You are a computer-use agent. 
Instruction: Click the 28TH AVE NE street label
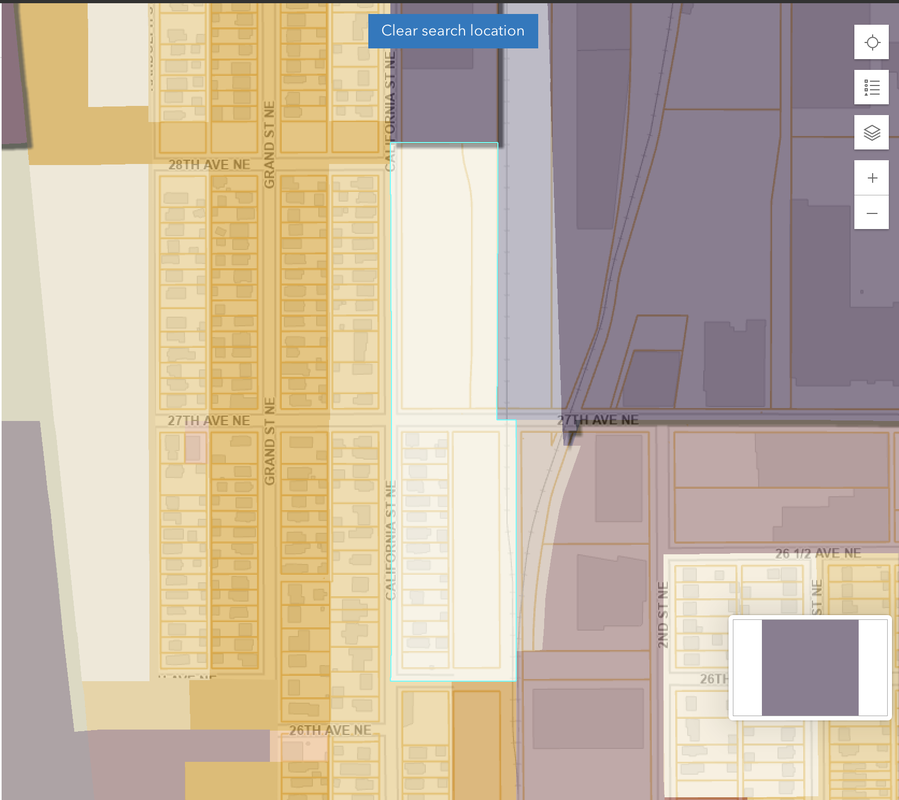point(208,164)
